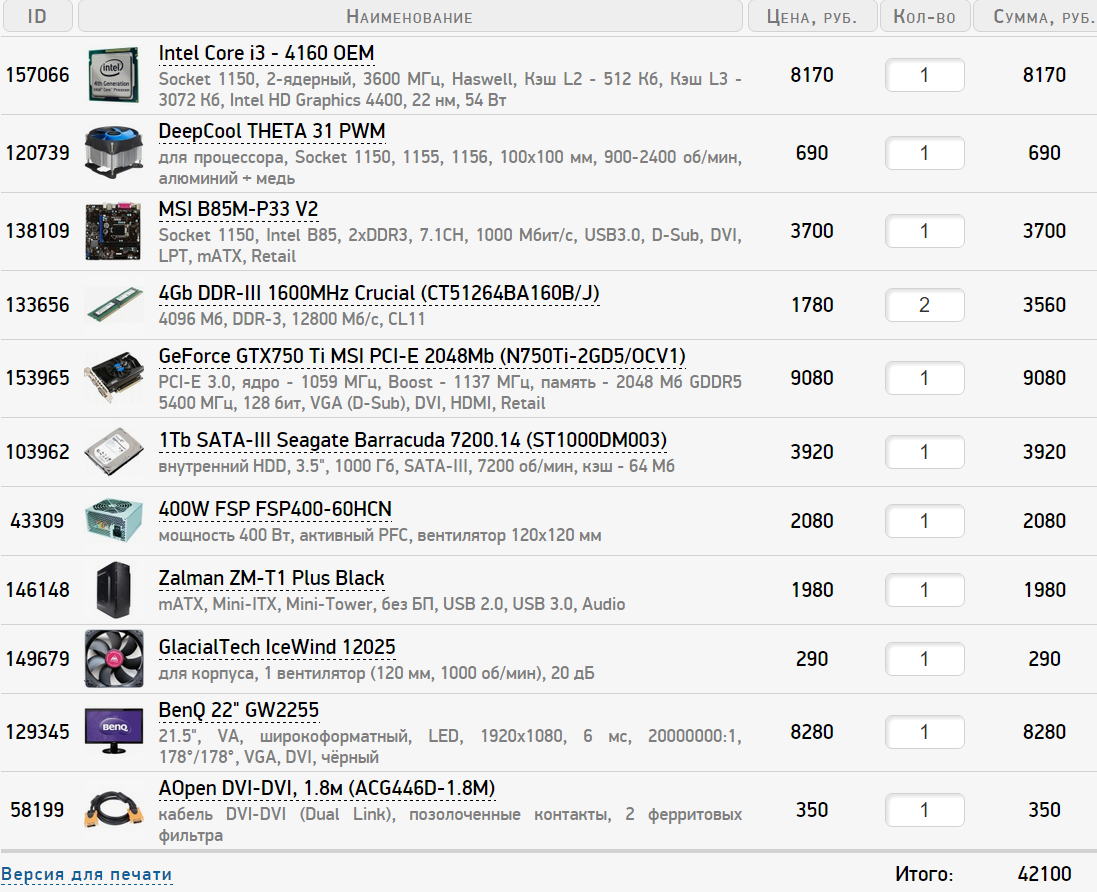The image size is (1097, 892).
Task: Edit quantity field for GeForce GTX750 Ti
Action: 924,378
